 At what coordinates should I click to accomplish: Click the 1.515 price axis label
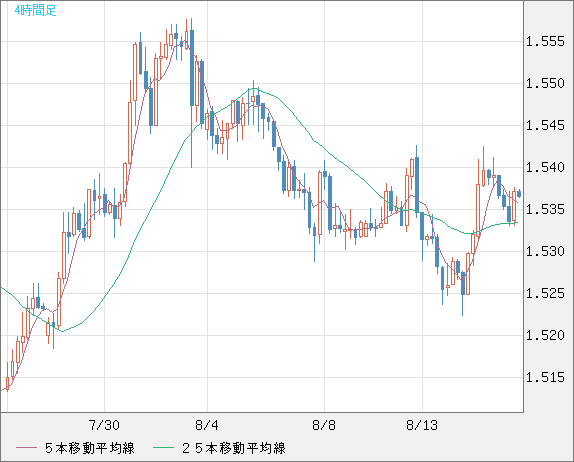(545, 377)
